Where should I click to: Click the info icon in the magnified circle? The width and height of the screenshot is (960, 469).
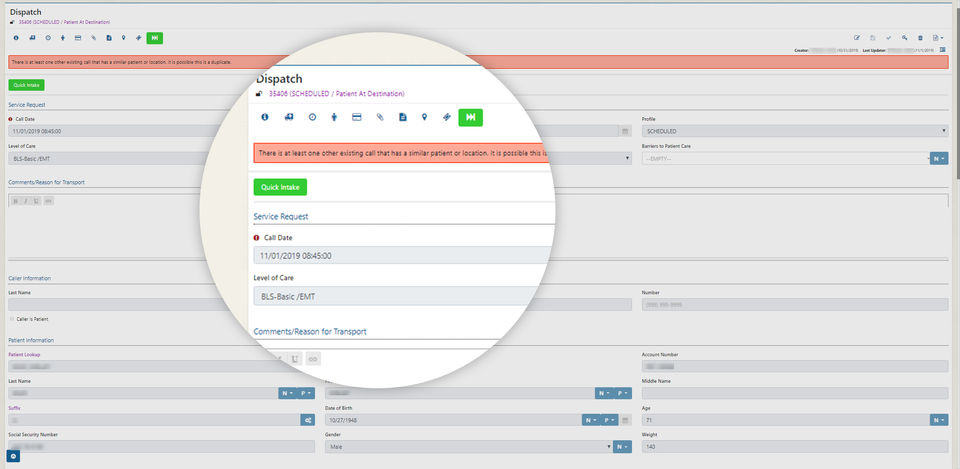[265, 117]
